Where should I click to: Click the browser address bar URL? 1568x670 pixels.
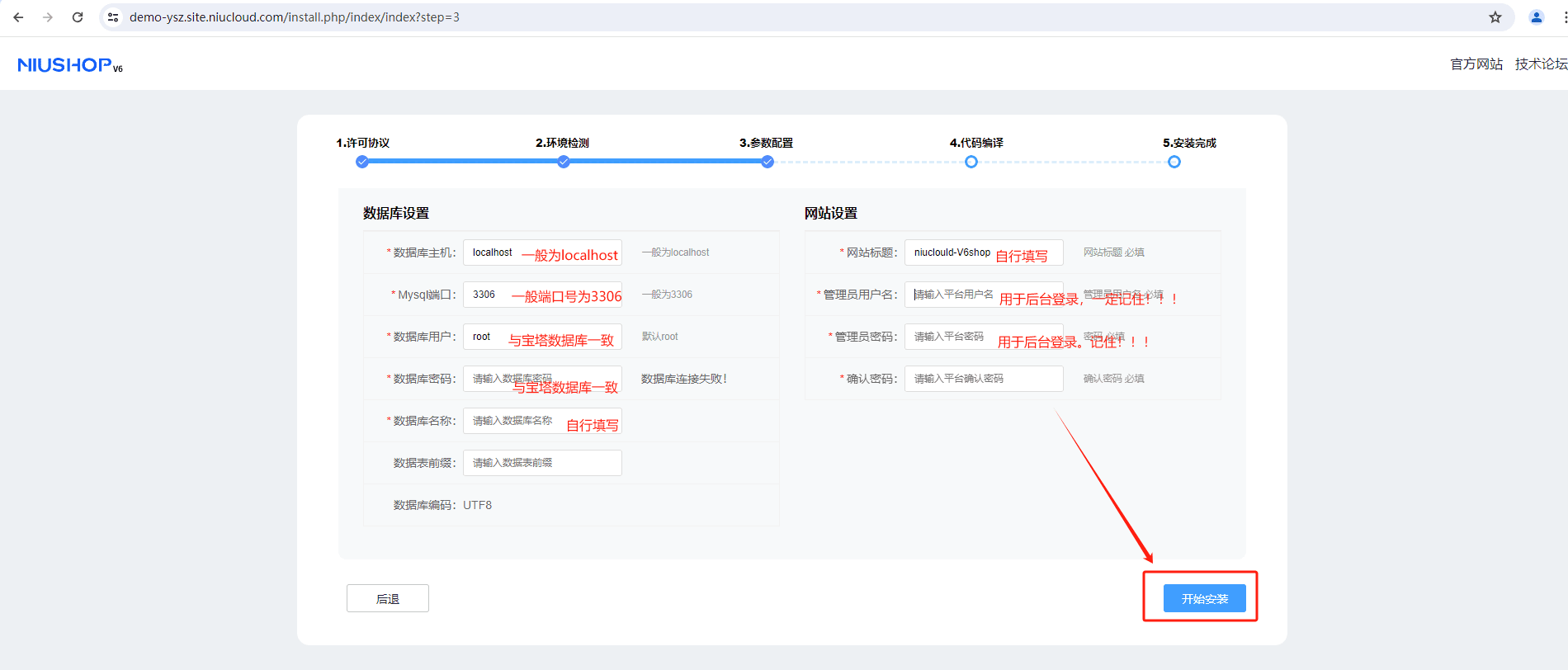295,17
